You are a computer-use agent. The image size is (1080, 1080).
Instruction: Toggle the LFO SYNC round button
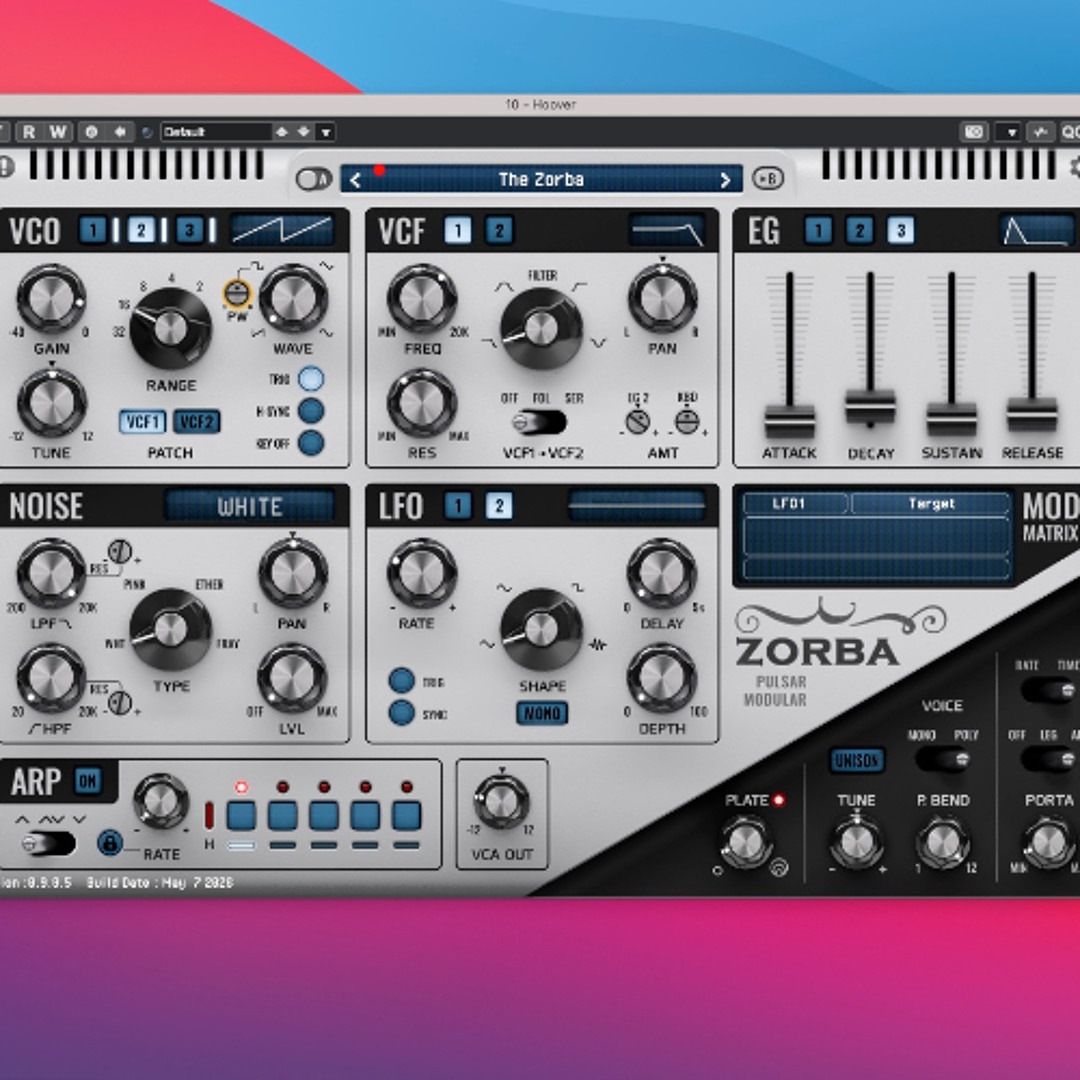(402, 713)
